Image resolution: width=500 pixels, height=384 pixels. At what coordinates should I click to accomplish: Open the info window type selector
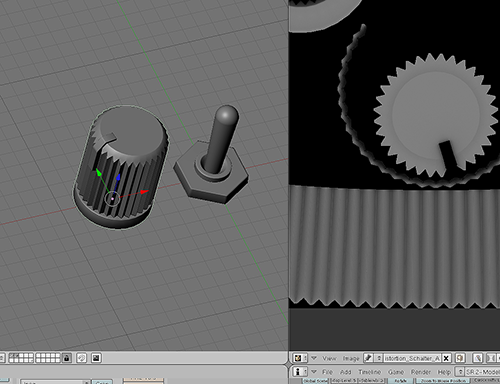click(x=300, y=372)
